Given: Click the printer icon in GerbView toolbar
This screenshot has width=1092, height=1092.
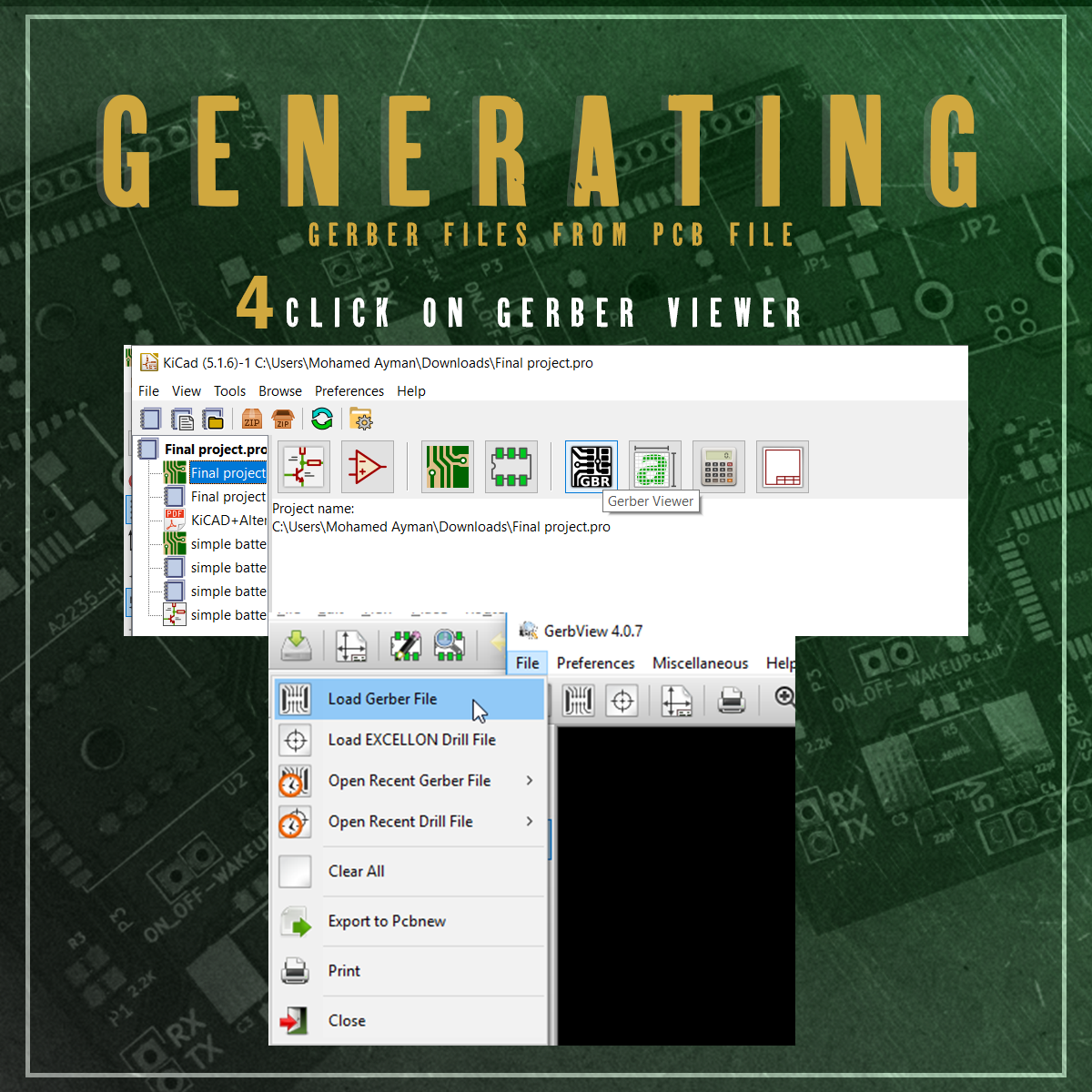Looking at the screenshot, I should coord(732,701).
